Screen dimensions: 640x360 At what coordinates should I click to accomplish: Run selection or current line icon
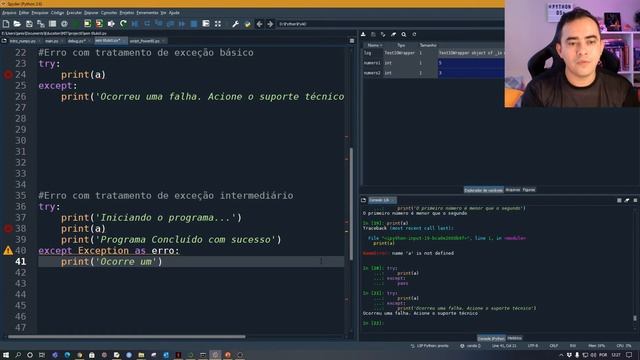point(111,24)
